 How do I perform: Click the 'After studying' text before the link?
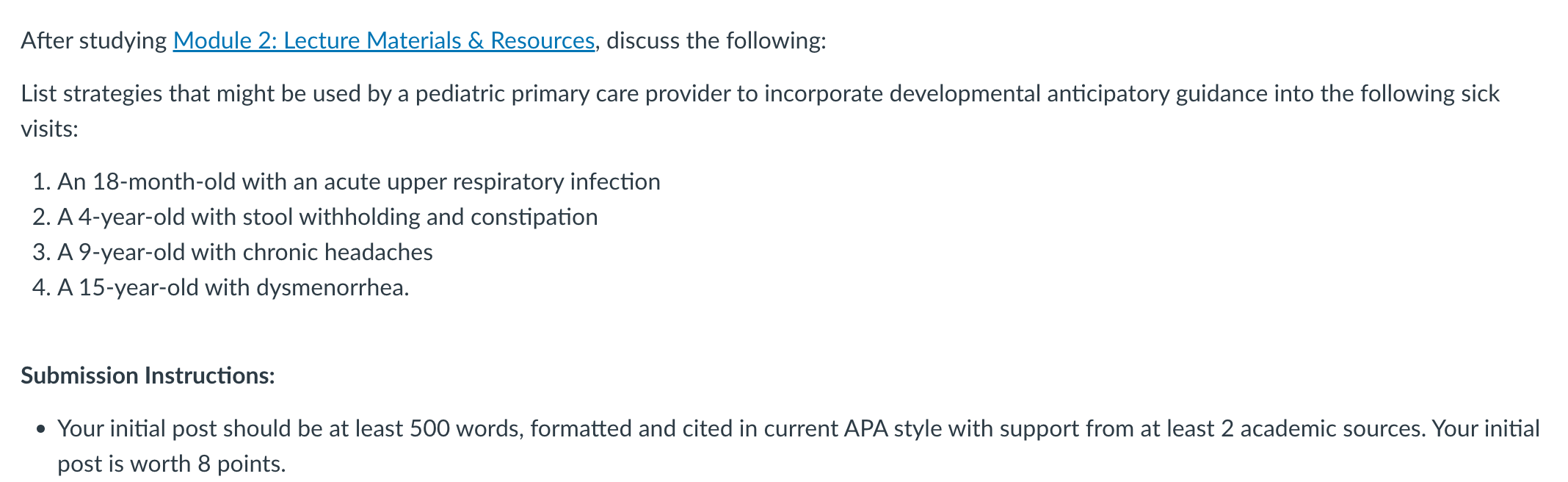[94, 40]
